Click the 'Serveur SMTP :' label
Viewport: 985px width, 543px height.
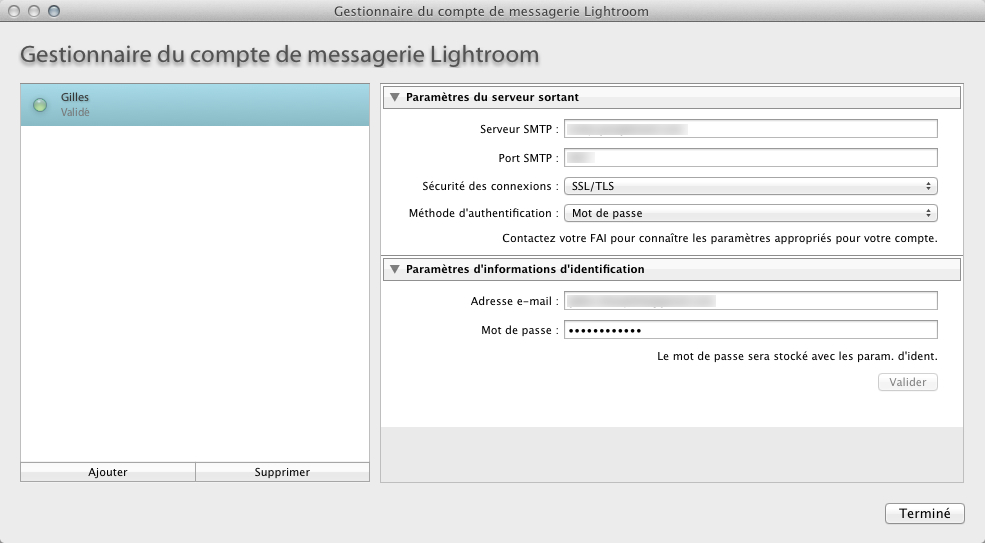[x=519, y=129]
